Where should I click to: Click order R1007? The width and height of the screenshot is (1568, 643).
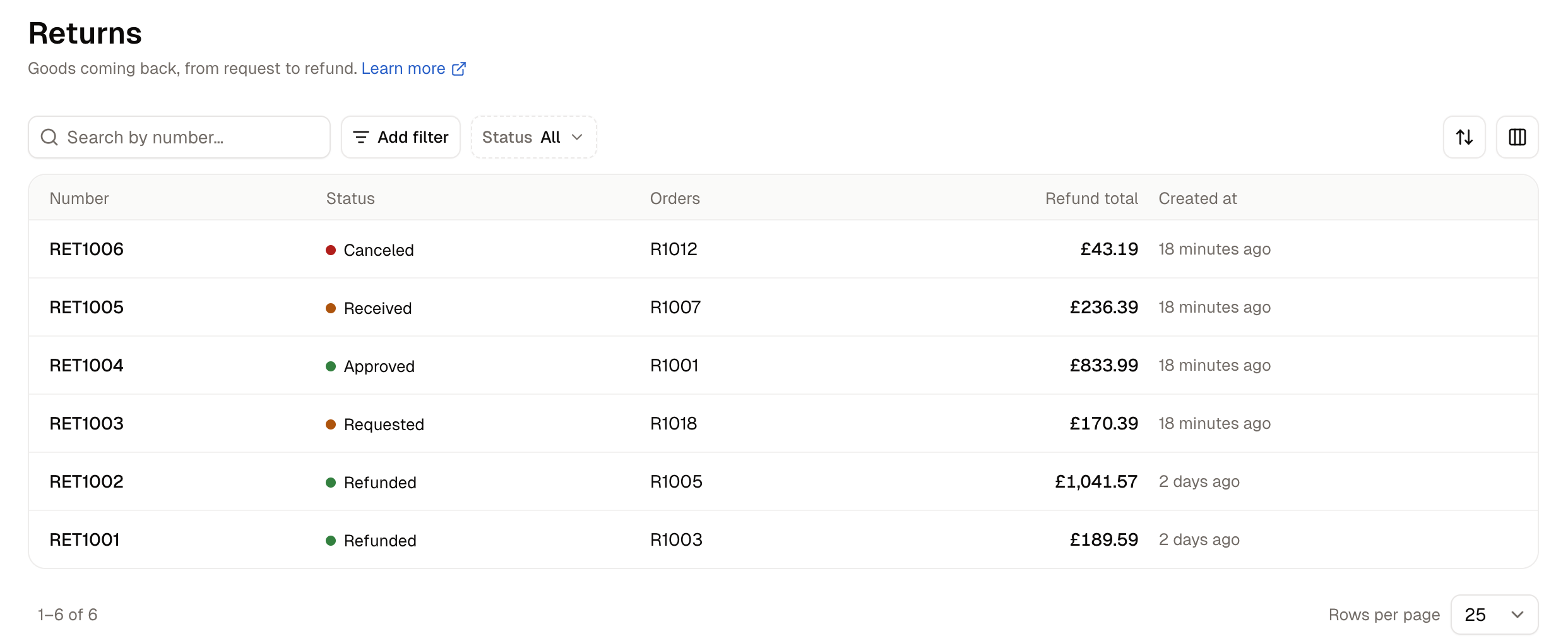click(x=675, y=307)
